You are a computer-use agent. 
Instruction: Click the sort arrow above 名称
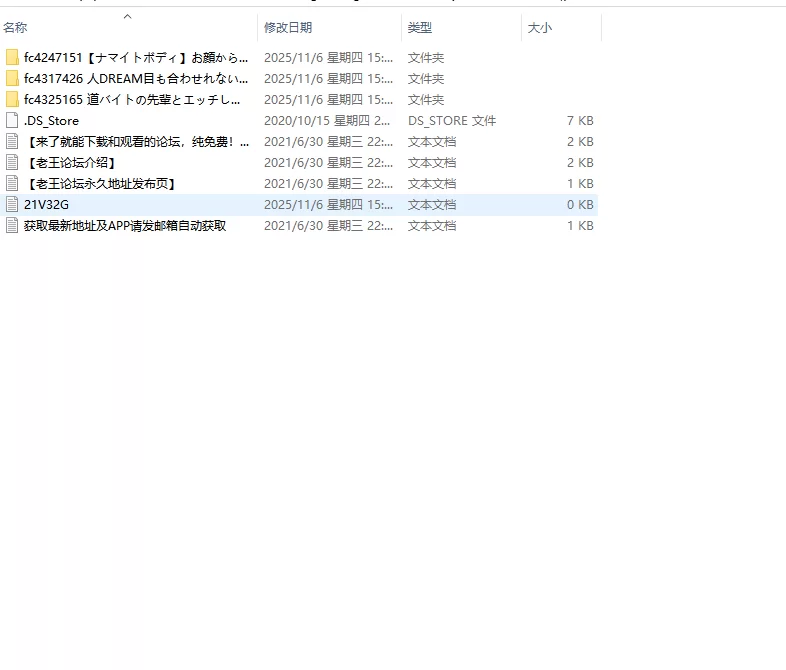127,16
